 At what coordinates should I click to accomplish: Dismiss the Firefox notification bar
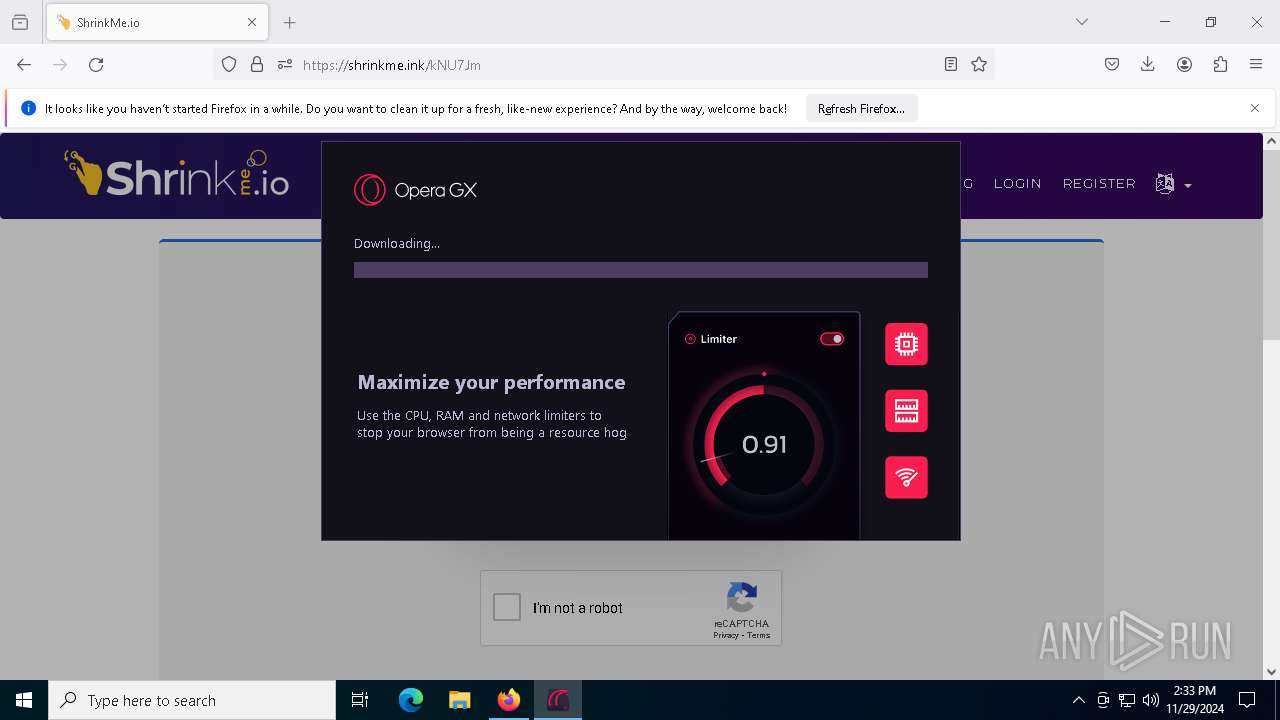[x=1255, y=108]
